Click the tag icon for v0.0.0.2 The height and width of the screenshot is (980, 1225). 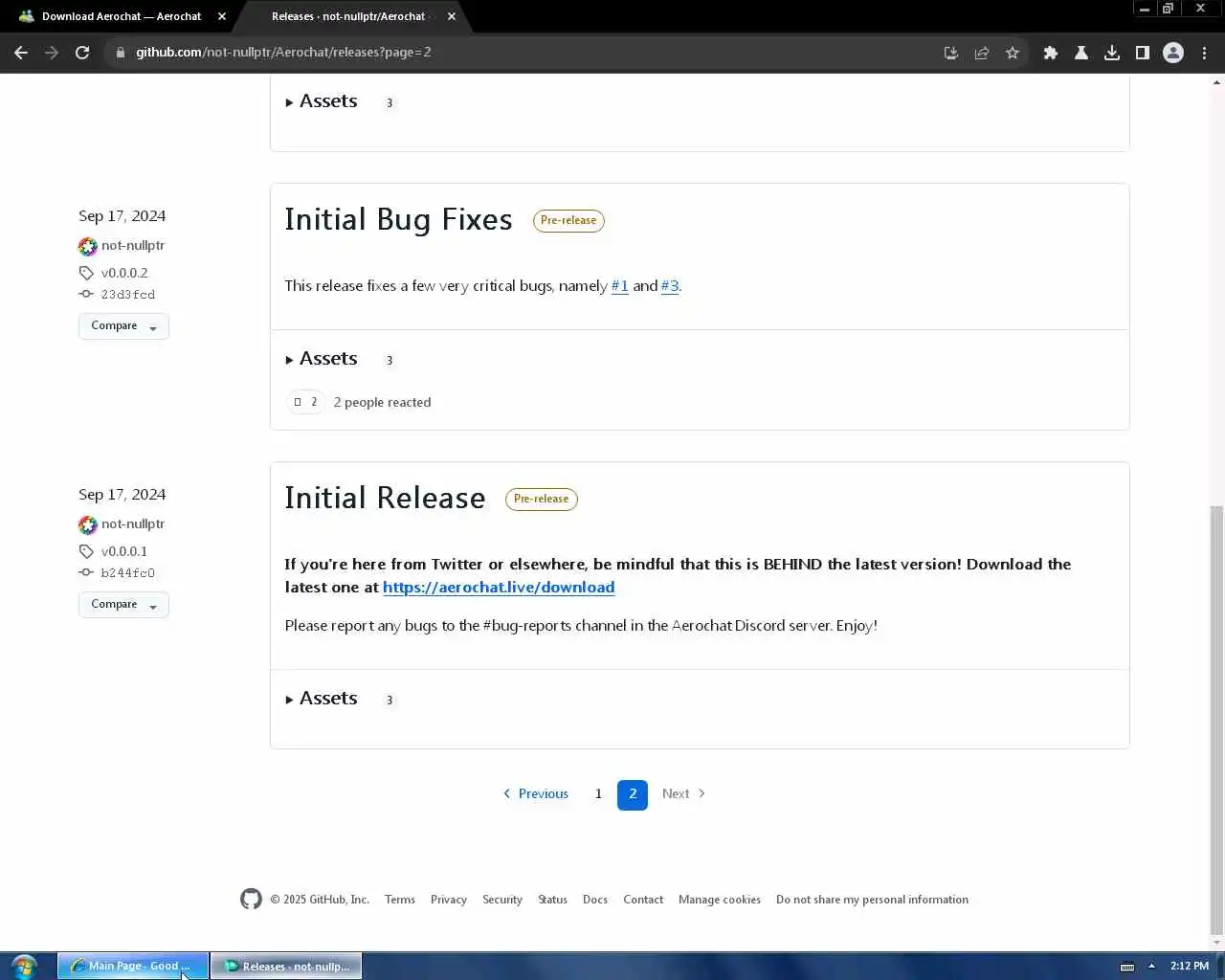pos(86,273)
